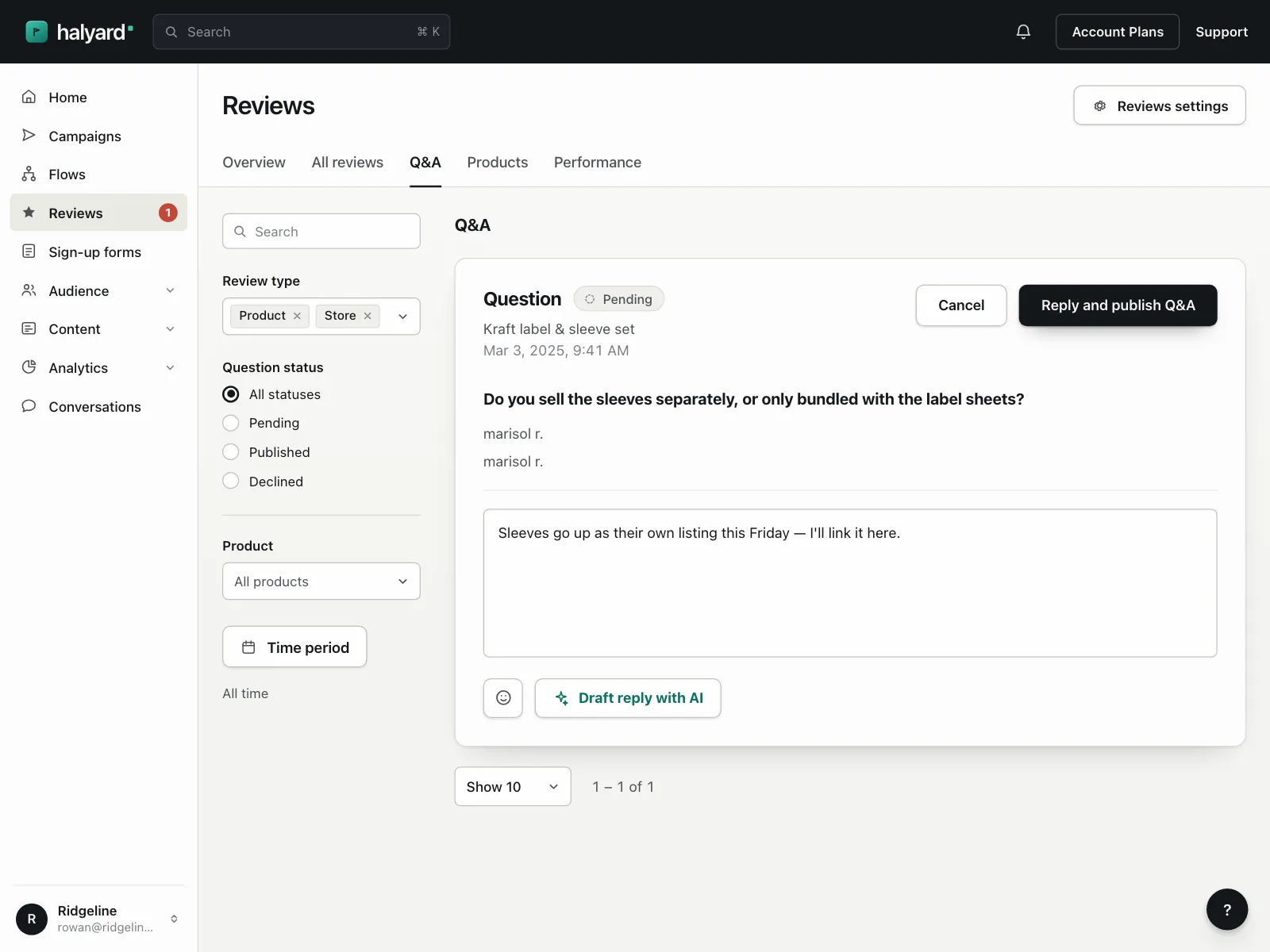Click the Audience people icon

pos(29,290)
